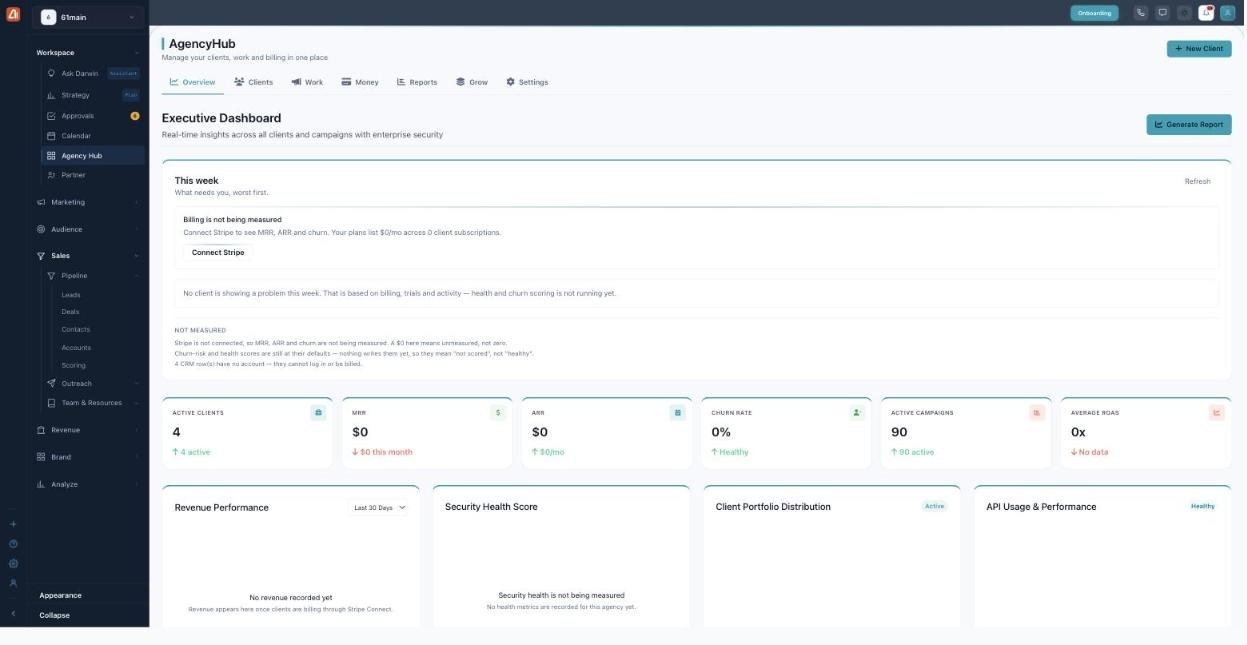This screenshot has height=645, width=1247.
Task: Click Collapse at sidebar bottom
Action: 54,615
